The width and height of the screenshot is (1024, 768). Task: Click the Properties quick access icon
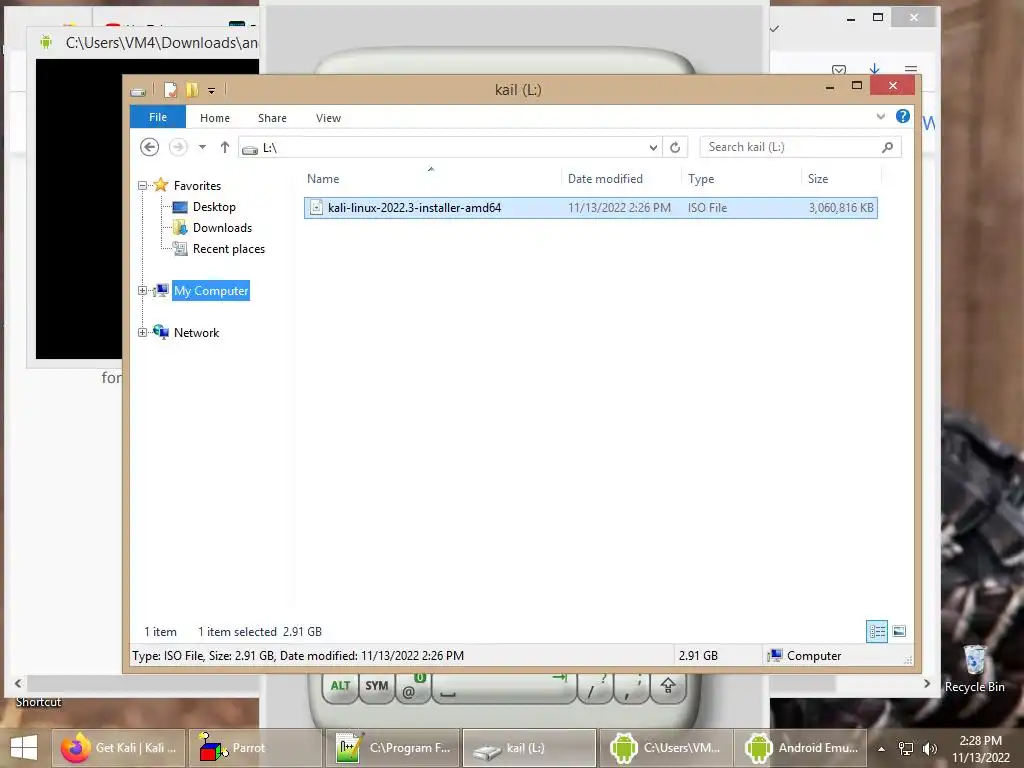point(170,90)
